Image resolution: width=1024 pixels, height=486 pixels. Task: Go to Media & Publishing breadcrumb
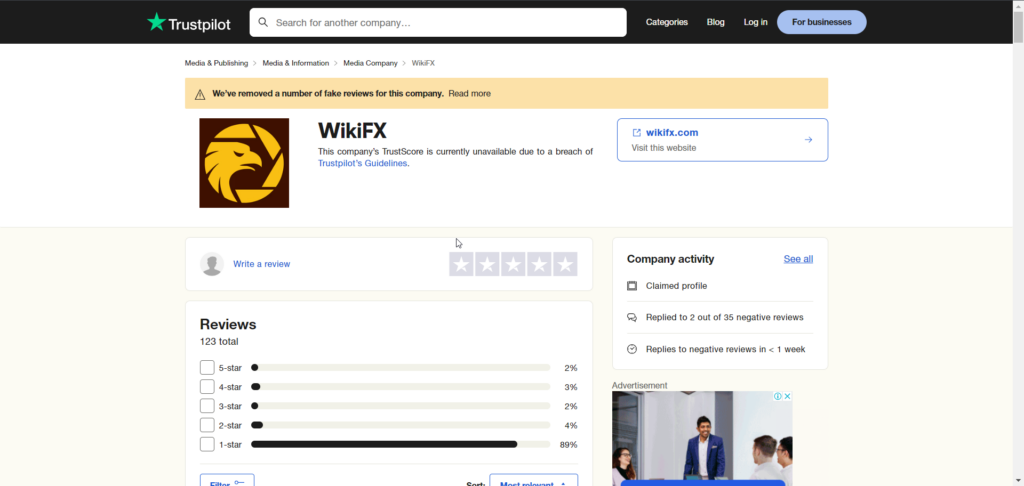click(x=216, y=63)
